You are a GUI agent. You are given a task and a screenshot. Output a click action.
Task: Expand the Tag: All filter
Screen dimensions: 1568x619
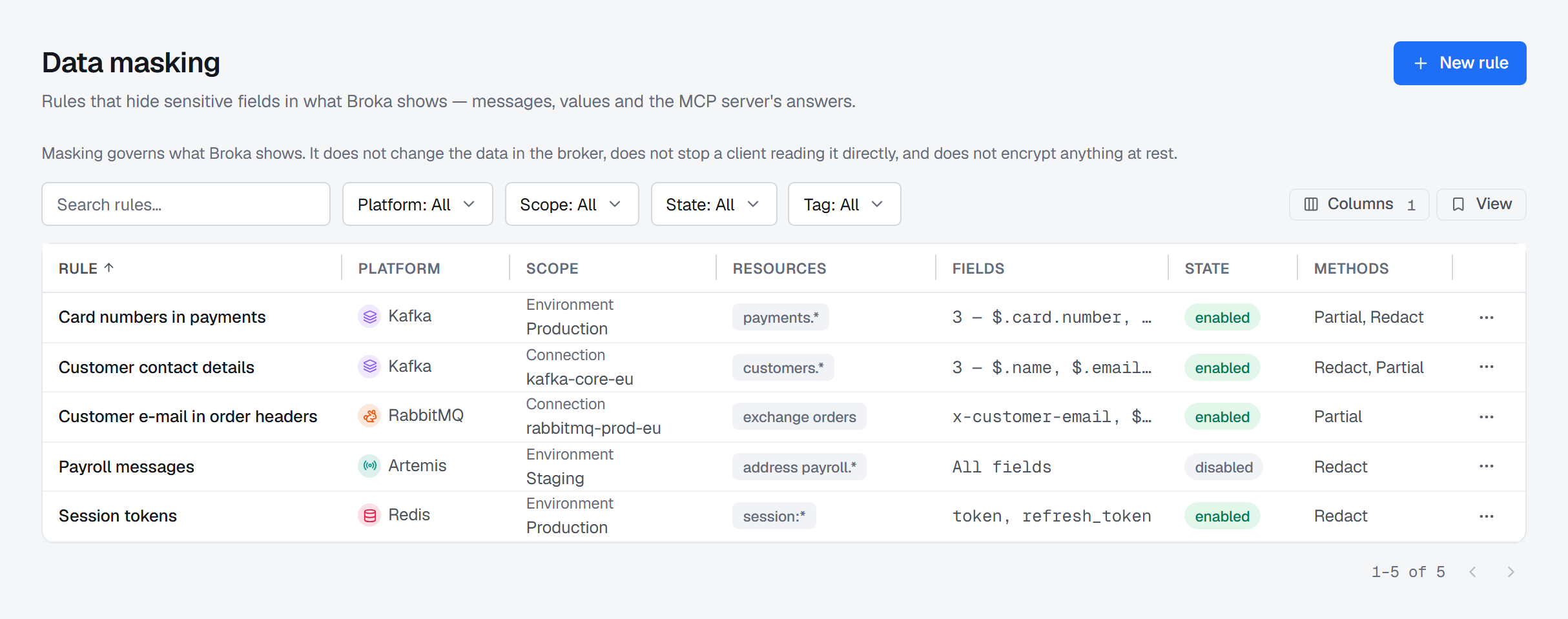pos(844,205)
